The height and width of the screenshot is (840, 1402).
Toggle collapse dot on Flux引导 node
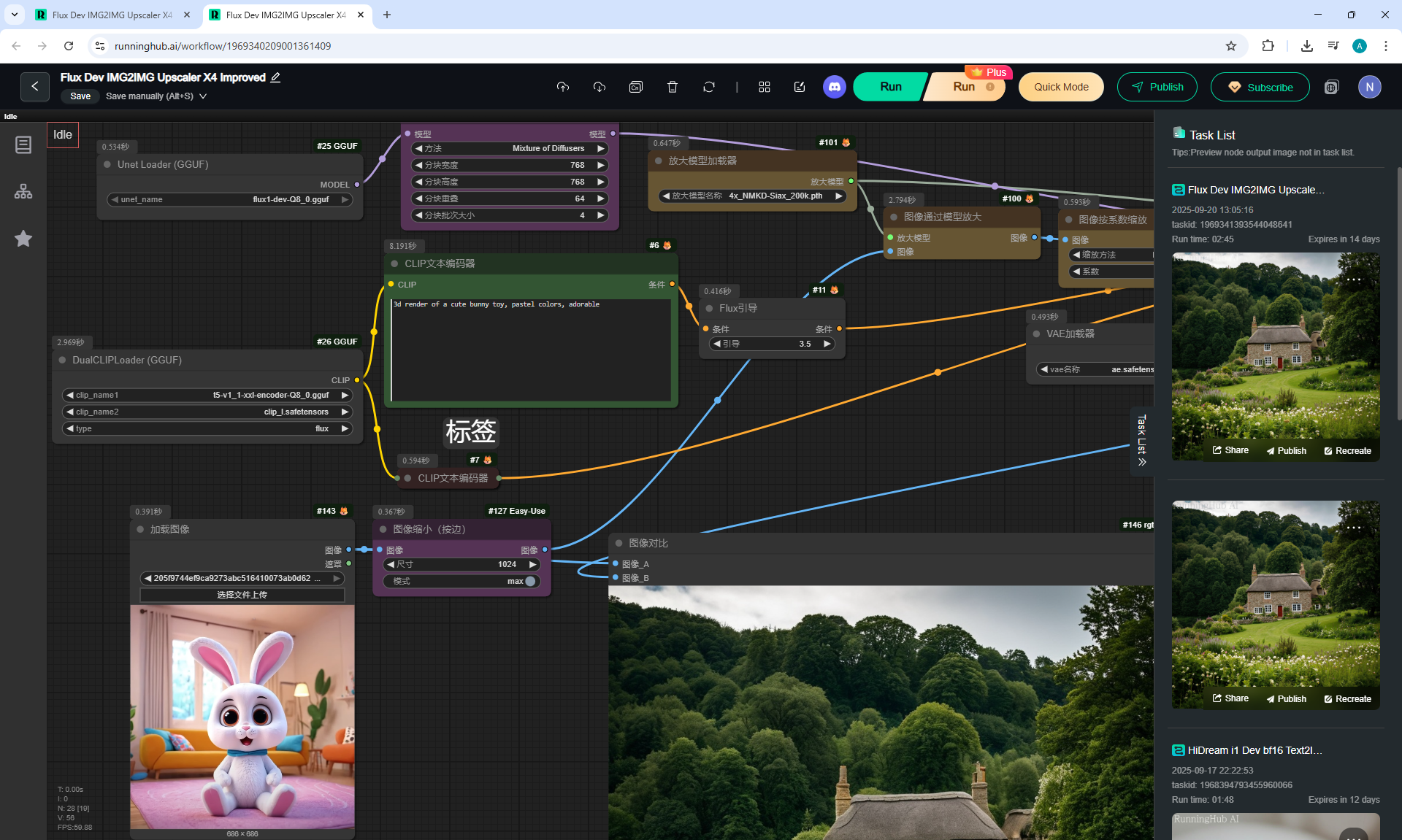709,308
